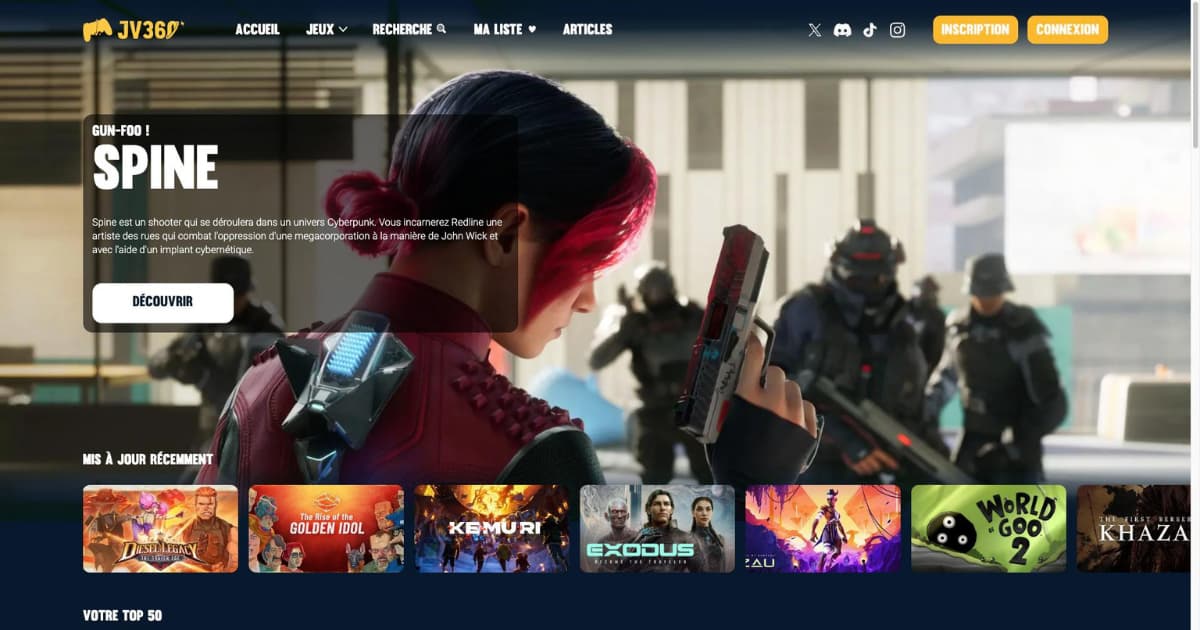Go to Accueil in the navigation
This screenshot has width=1200, height=630.
(257, 29)
